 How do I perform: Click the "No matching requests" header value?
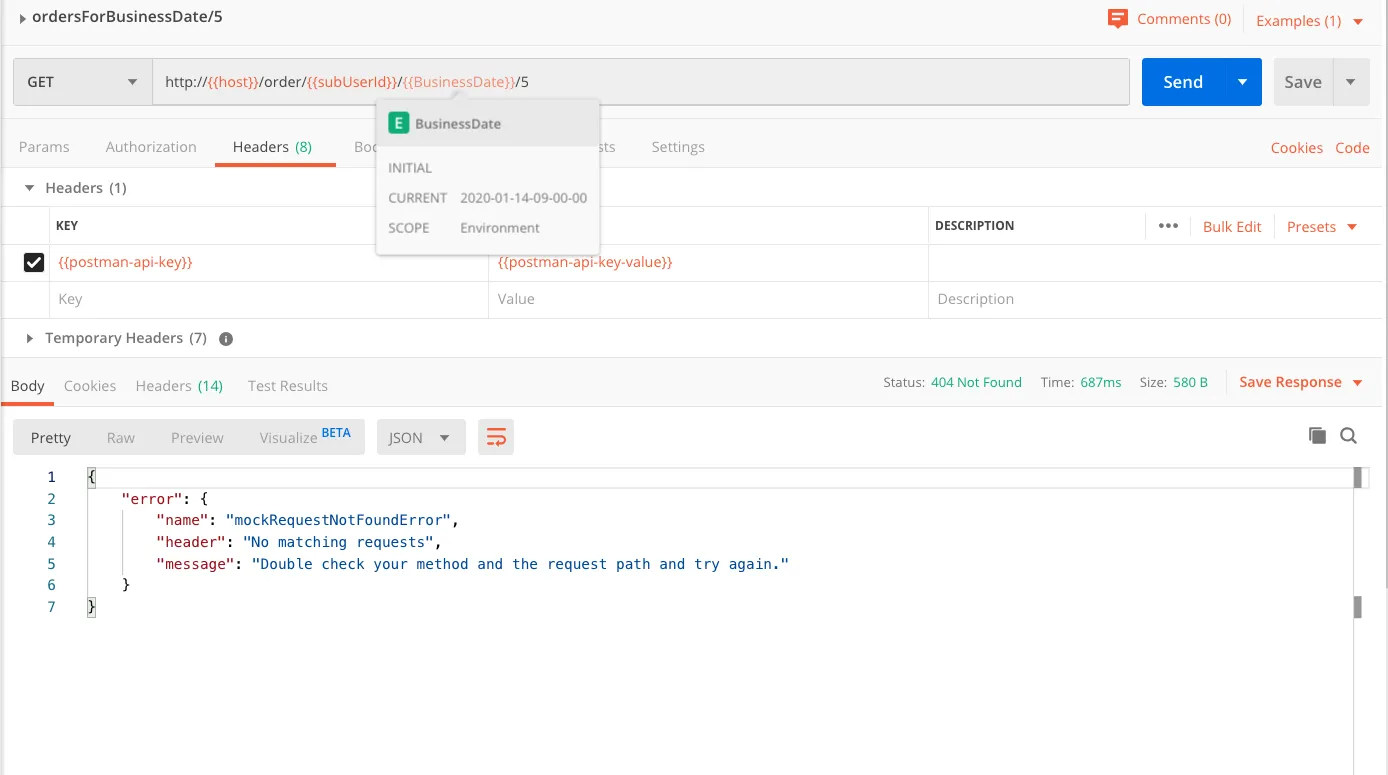coord(338,542)
